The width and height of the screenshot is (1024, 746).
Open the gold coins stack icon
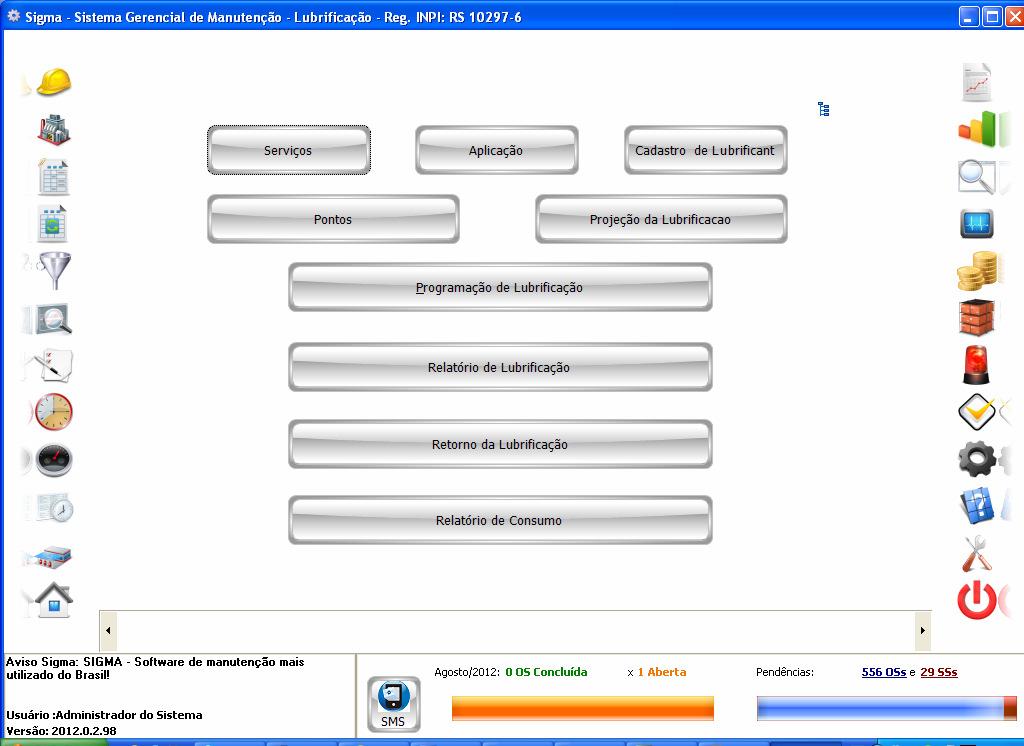point(977,270)
